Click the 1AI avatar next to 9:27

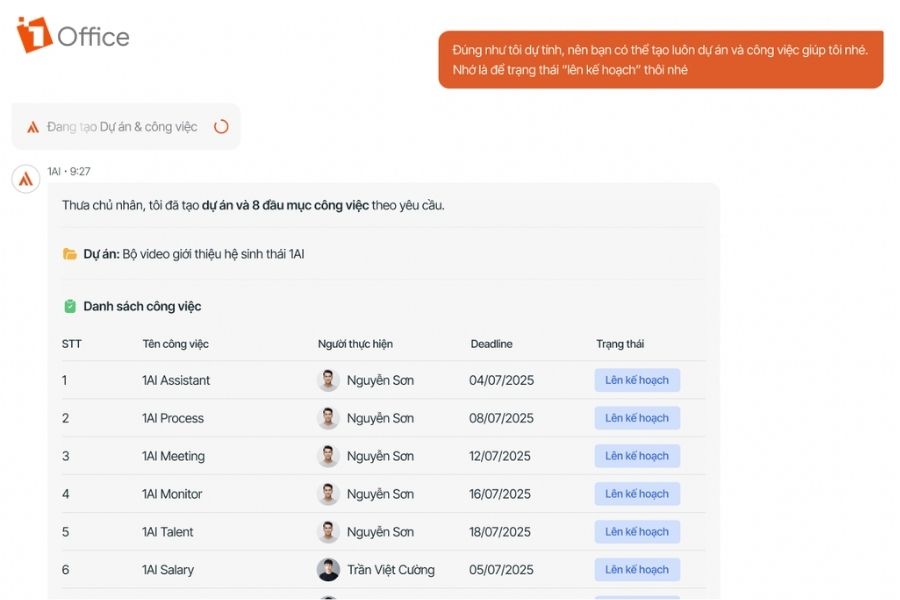pyautogui.click(x=26, y=179)
